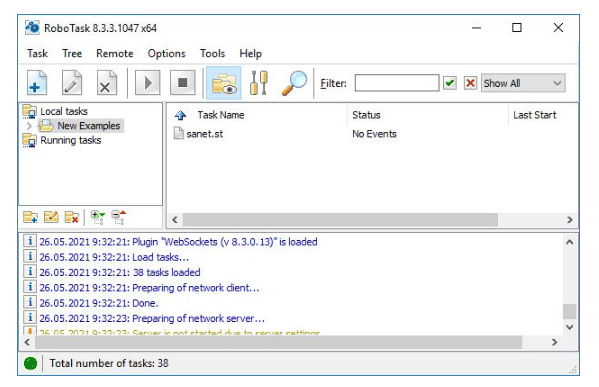Click the green status indicator circle

tap(30, 363)
